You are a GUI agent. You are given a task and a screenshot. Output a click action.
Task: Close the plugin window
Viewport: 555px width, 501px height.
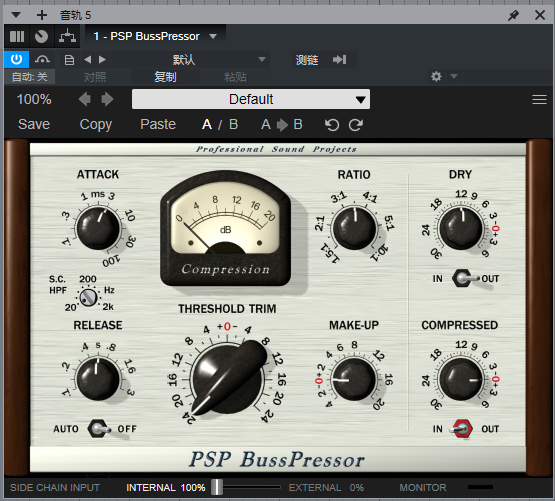540,15
